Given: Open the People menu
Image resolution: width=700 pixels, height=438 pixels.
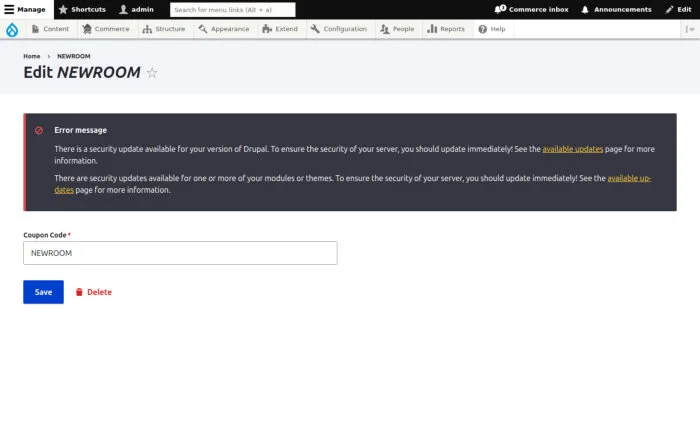Looking at the screenshot, I should (397, 29).
